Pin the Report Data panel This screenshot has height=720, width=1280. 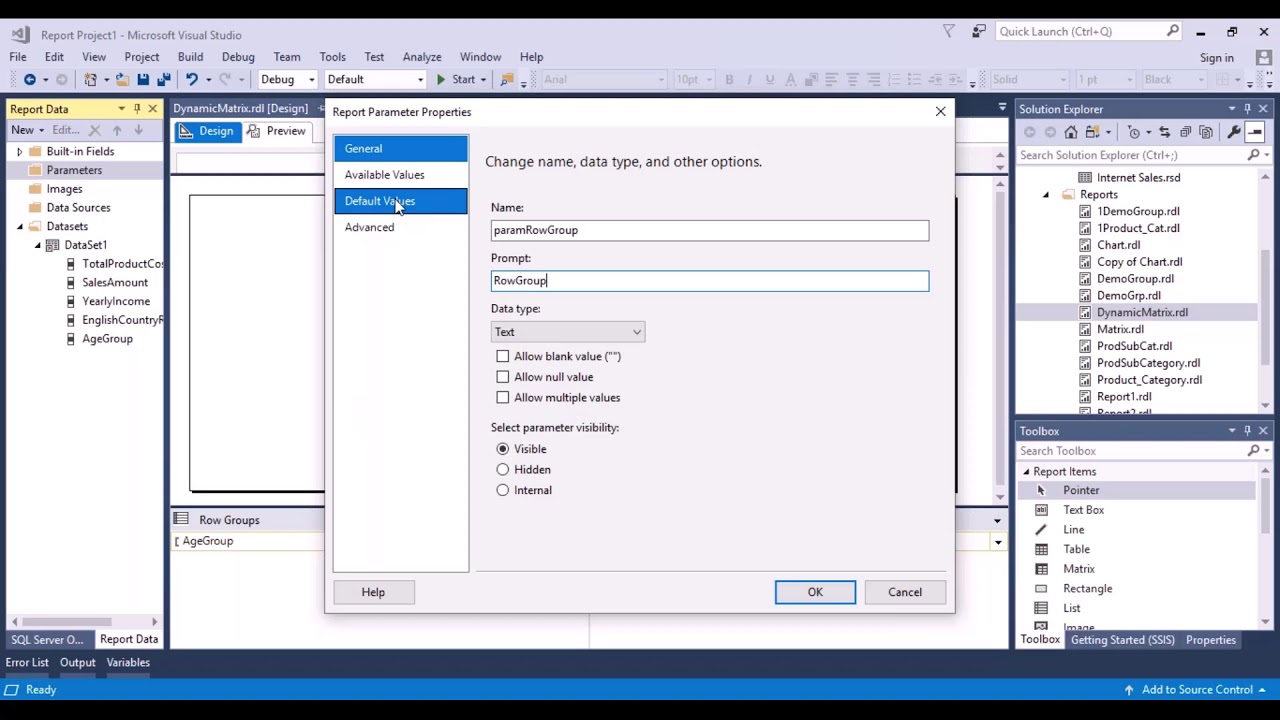click(x=137, y=109)
